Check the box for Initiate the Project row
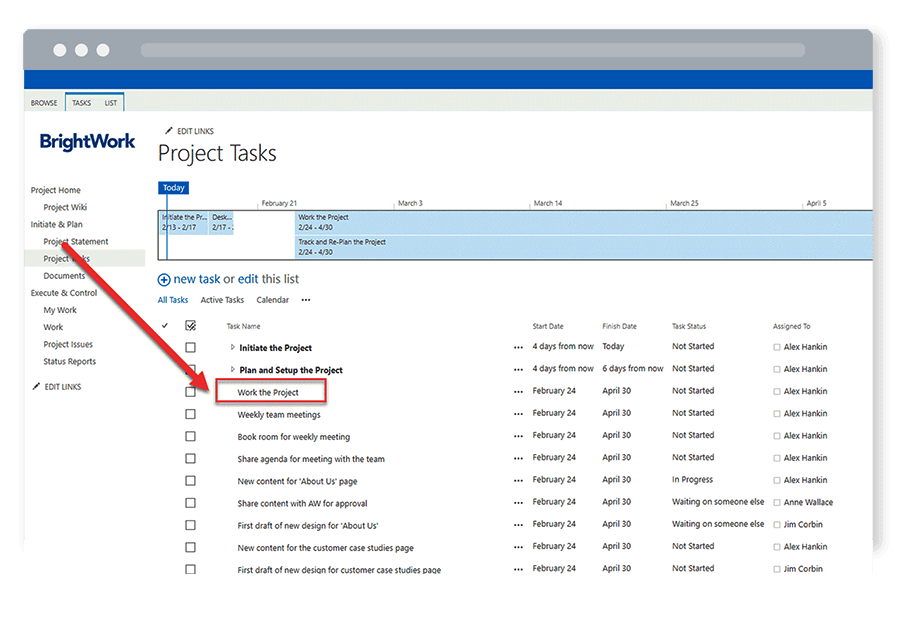 tap(190, 348)
